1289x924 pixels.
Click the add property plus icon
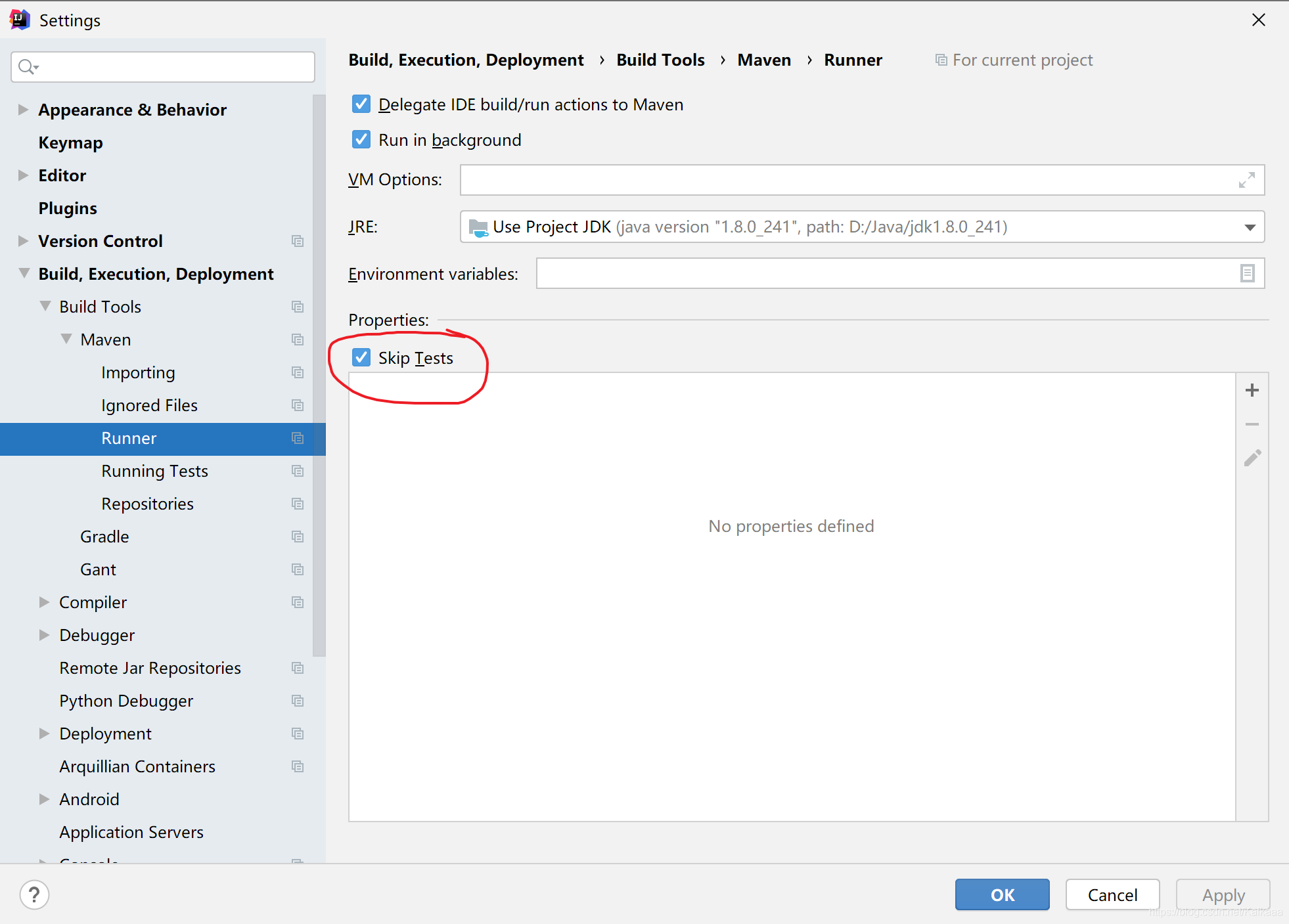(x=1252, y=390)
